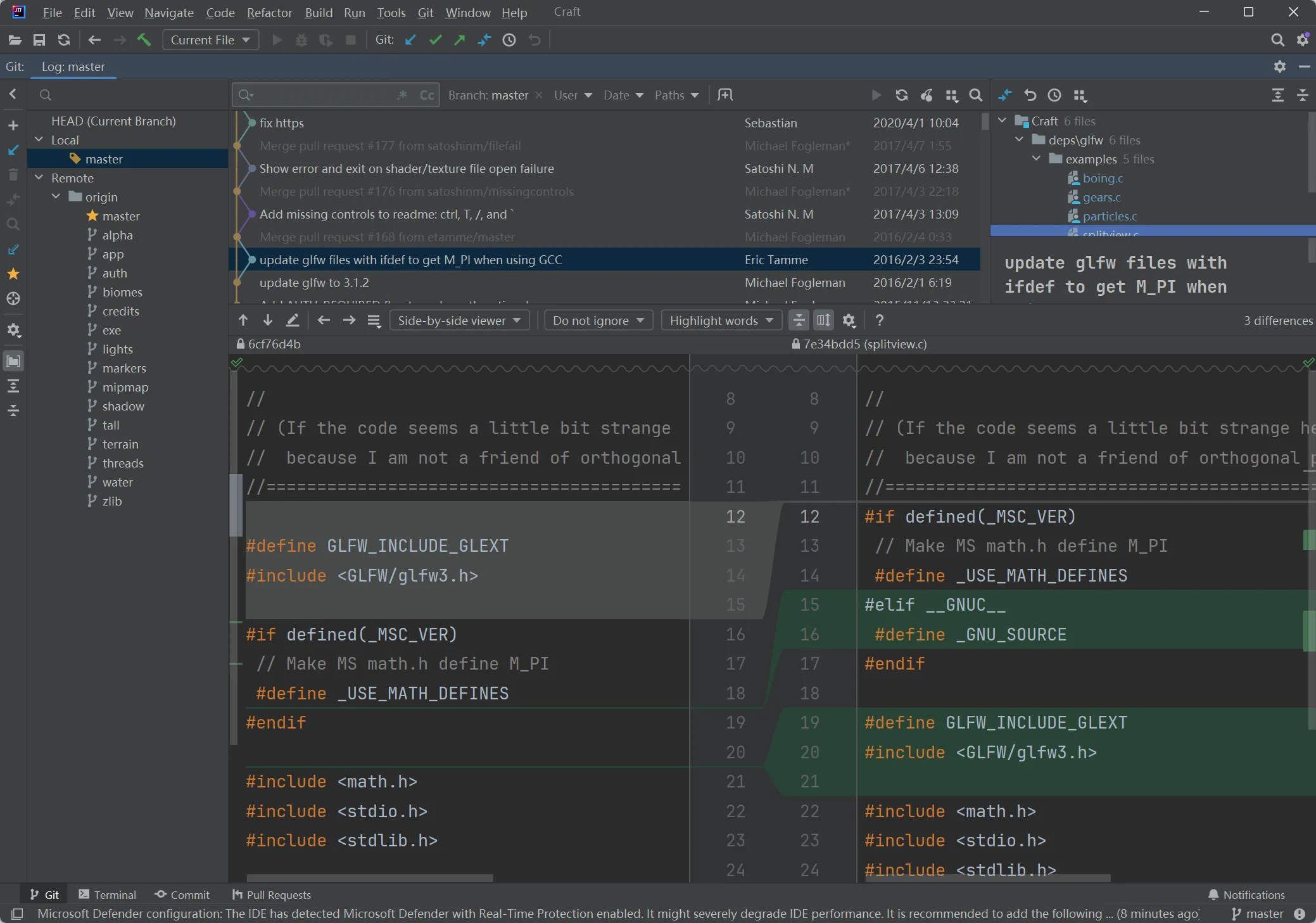Open the Navigate menu

(168, 13)
